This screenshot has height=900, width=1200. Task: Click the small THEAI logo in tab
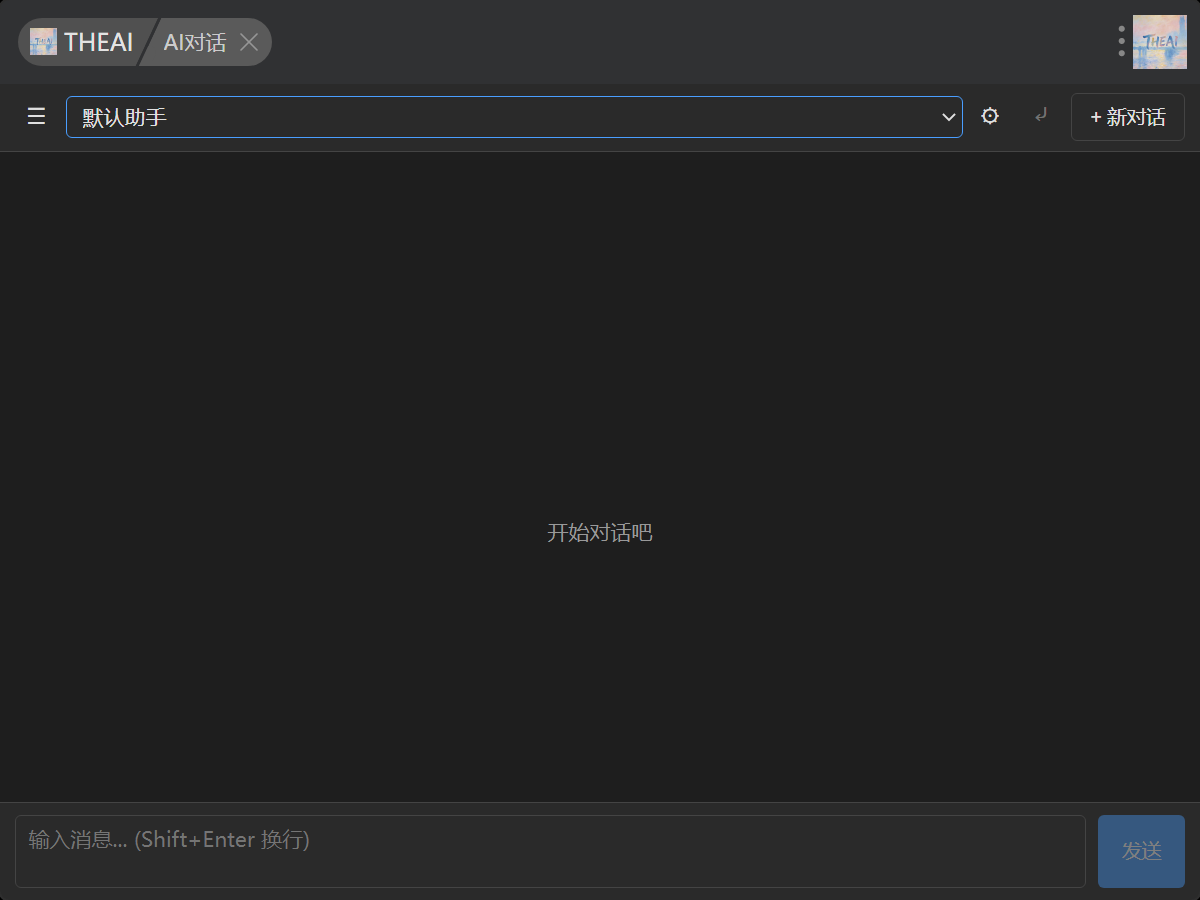tap(43, 41)
